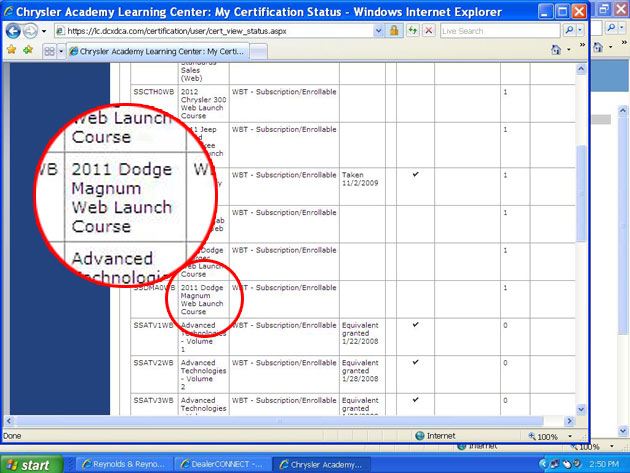Select 2012 Chrysler 300 Web Launch Course
The image size is (630, 473).
(203, 104)
